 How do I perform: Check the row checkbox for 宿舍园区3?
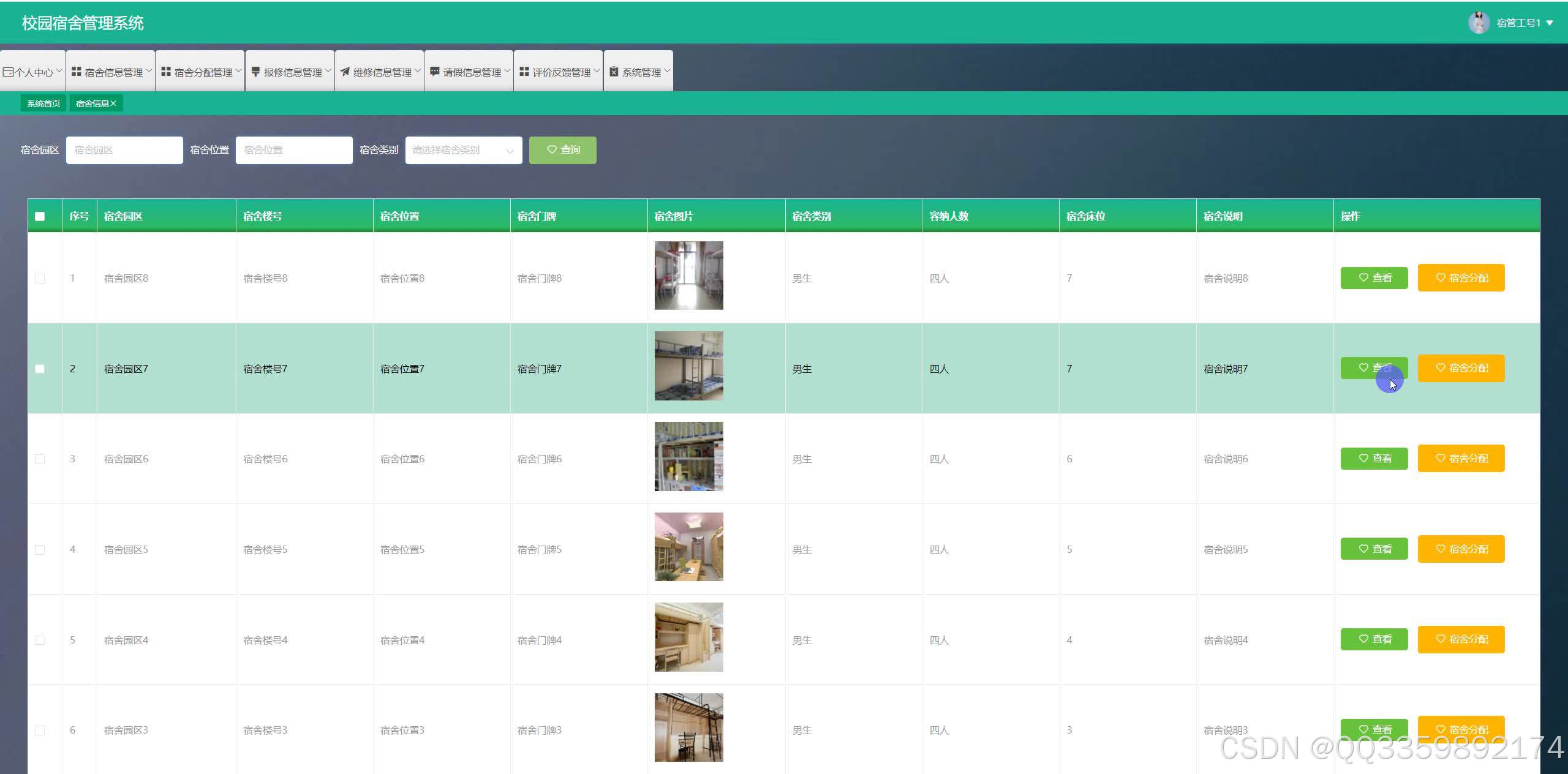(x=40, y=731)
